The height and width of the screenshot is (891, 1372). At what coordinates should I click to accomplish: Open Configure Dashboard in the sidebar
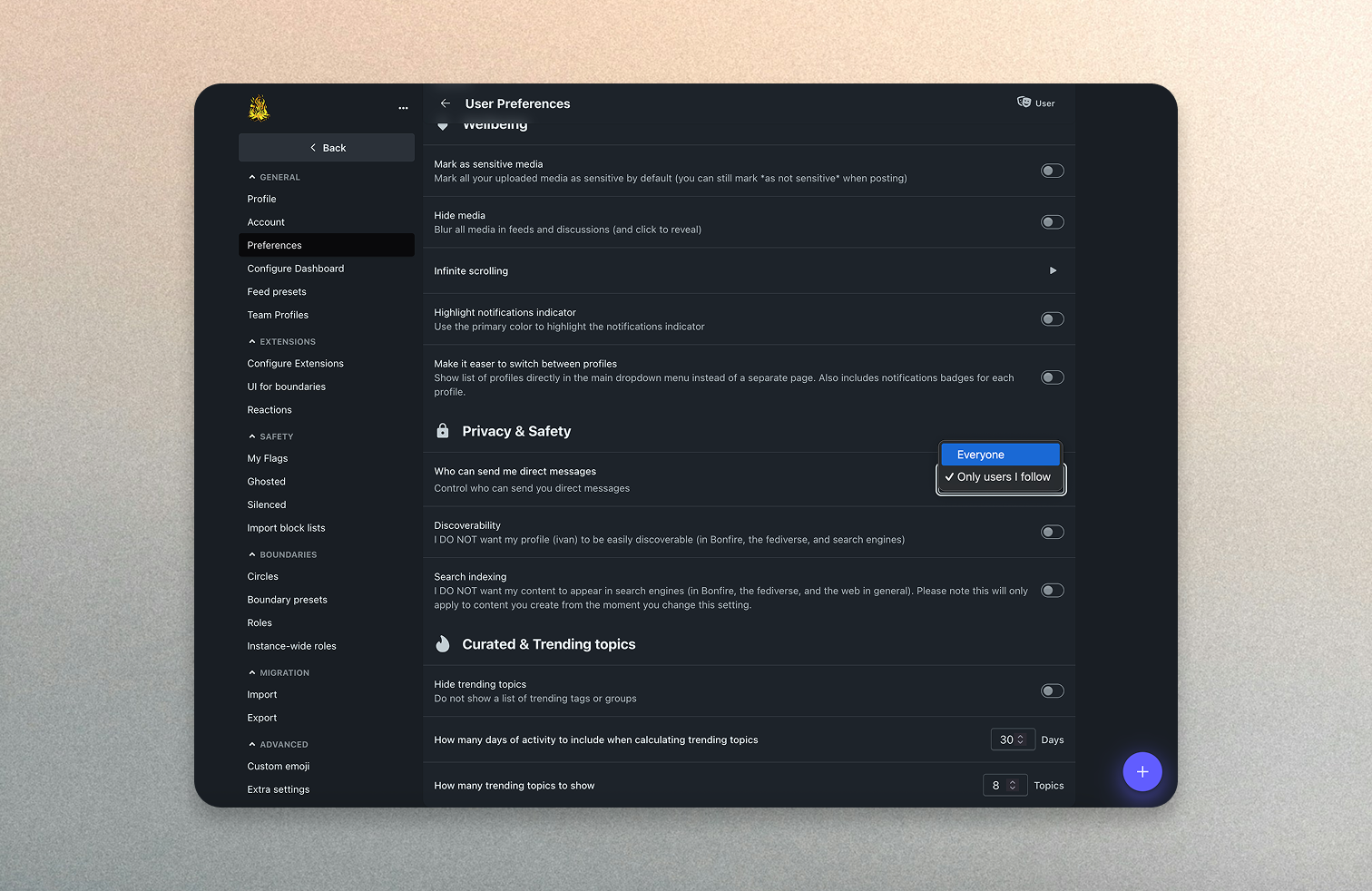tap(296, 269)
